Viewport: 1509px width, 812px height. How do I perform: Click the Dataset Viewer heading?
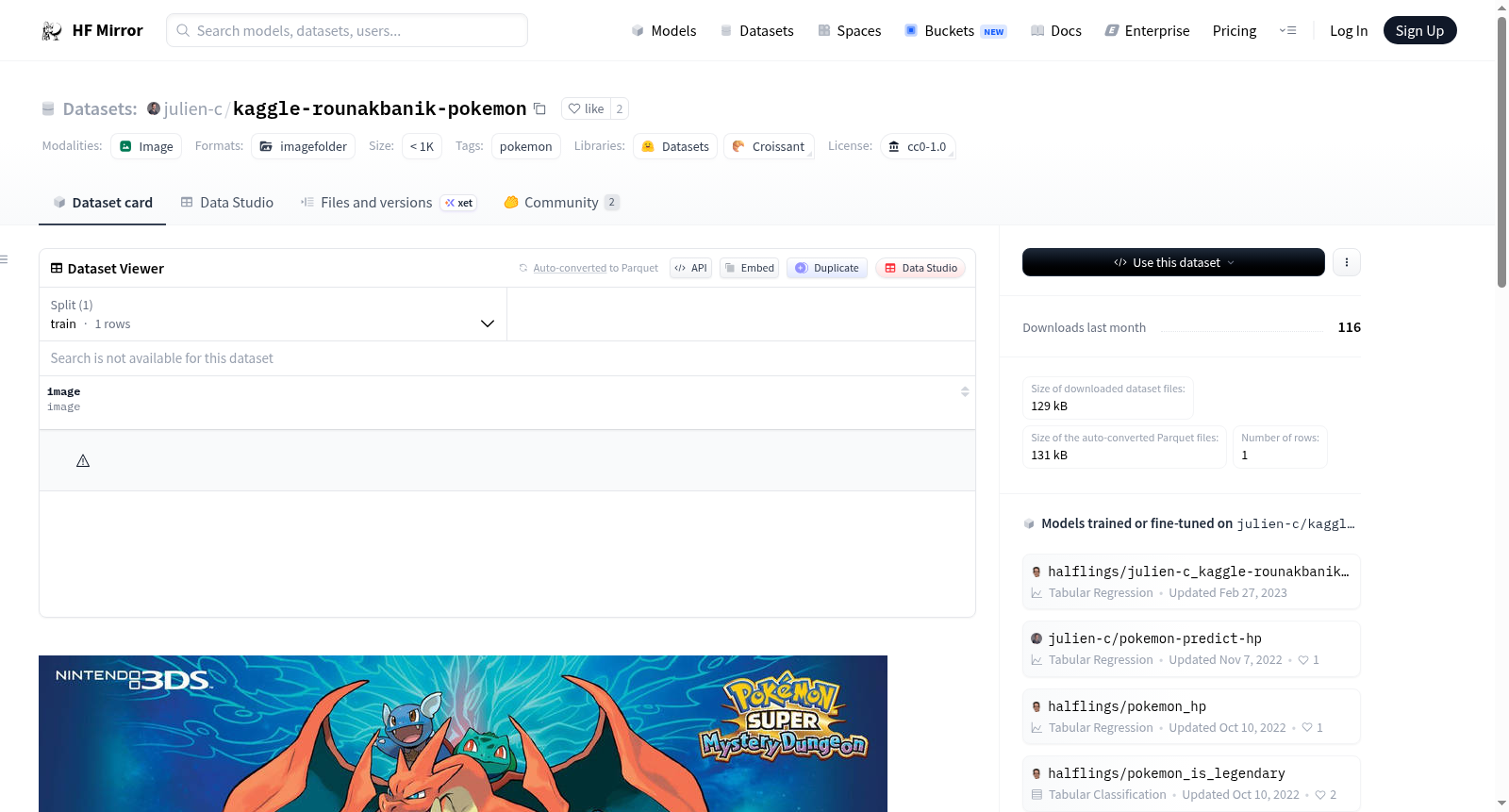(x=116, y=269)
